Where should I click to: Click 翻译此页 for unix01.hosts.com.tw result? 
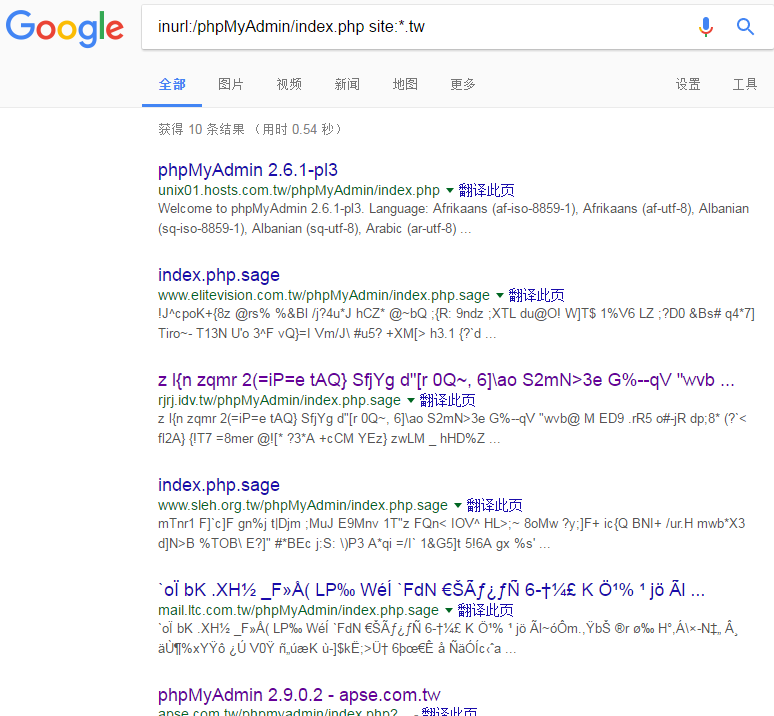point(486,190)
